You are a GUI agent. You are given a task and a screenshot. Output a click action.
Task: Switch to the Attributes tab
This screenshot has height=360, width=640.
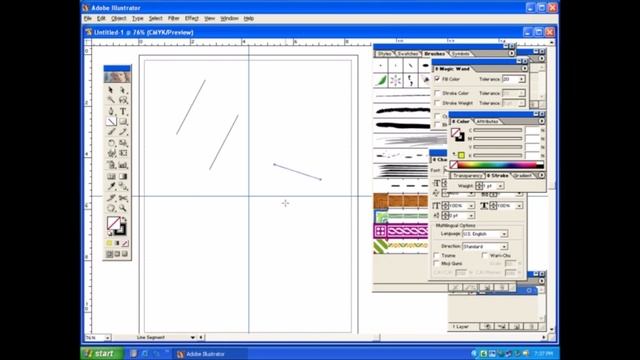[487, 122]
